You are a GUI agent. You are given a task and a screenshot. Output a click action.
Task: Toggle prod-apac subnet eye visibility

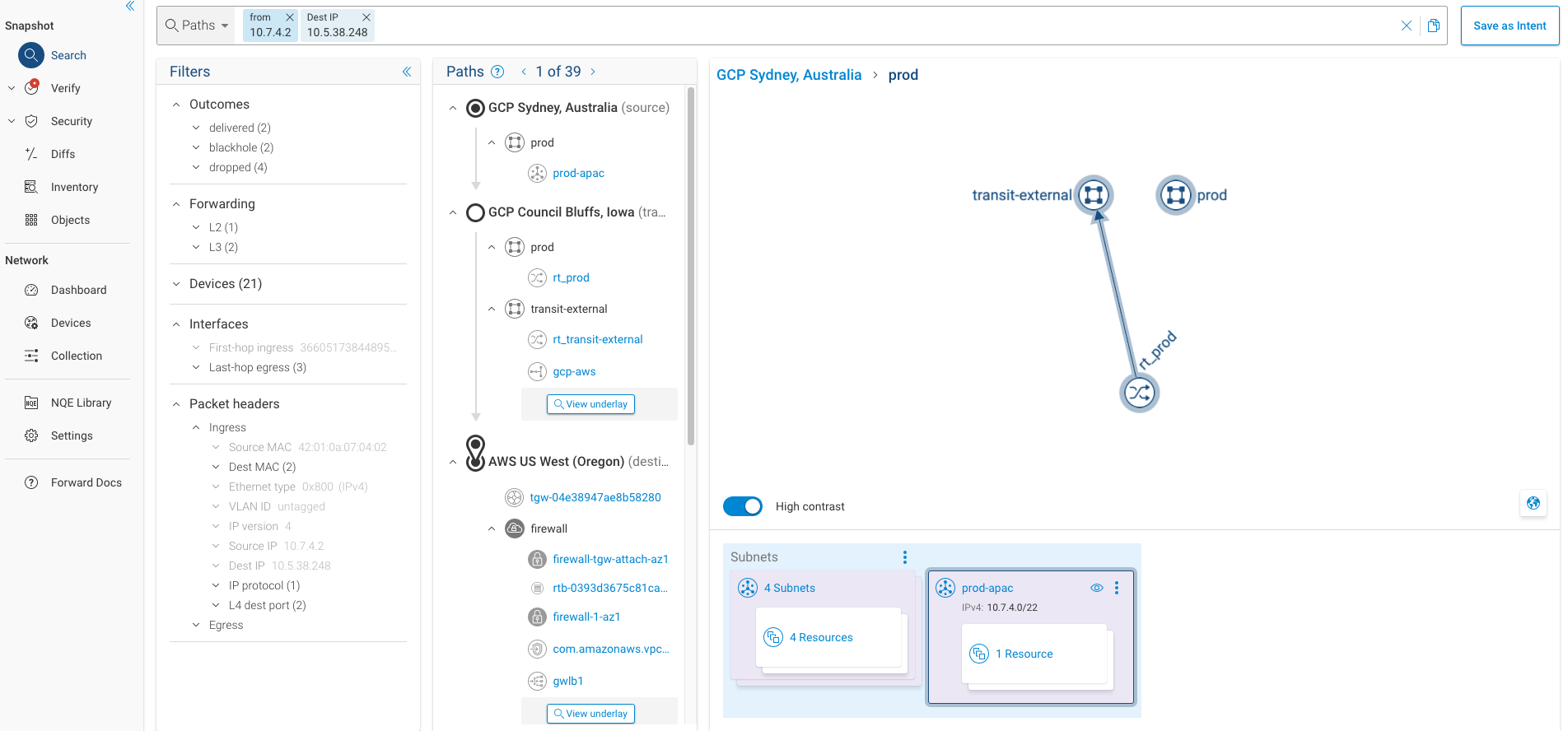point(1096,588)
